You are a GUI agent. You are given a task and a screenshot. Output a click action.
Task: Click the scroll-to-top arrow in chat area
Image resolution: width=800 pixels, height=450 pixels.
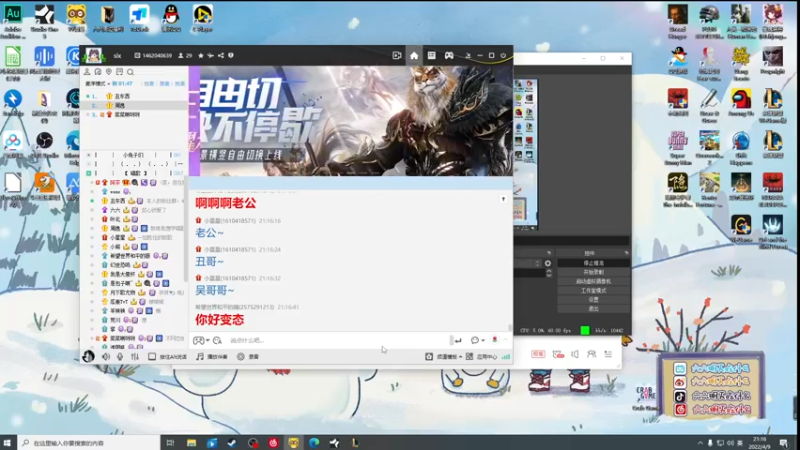503,199
